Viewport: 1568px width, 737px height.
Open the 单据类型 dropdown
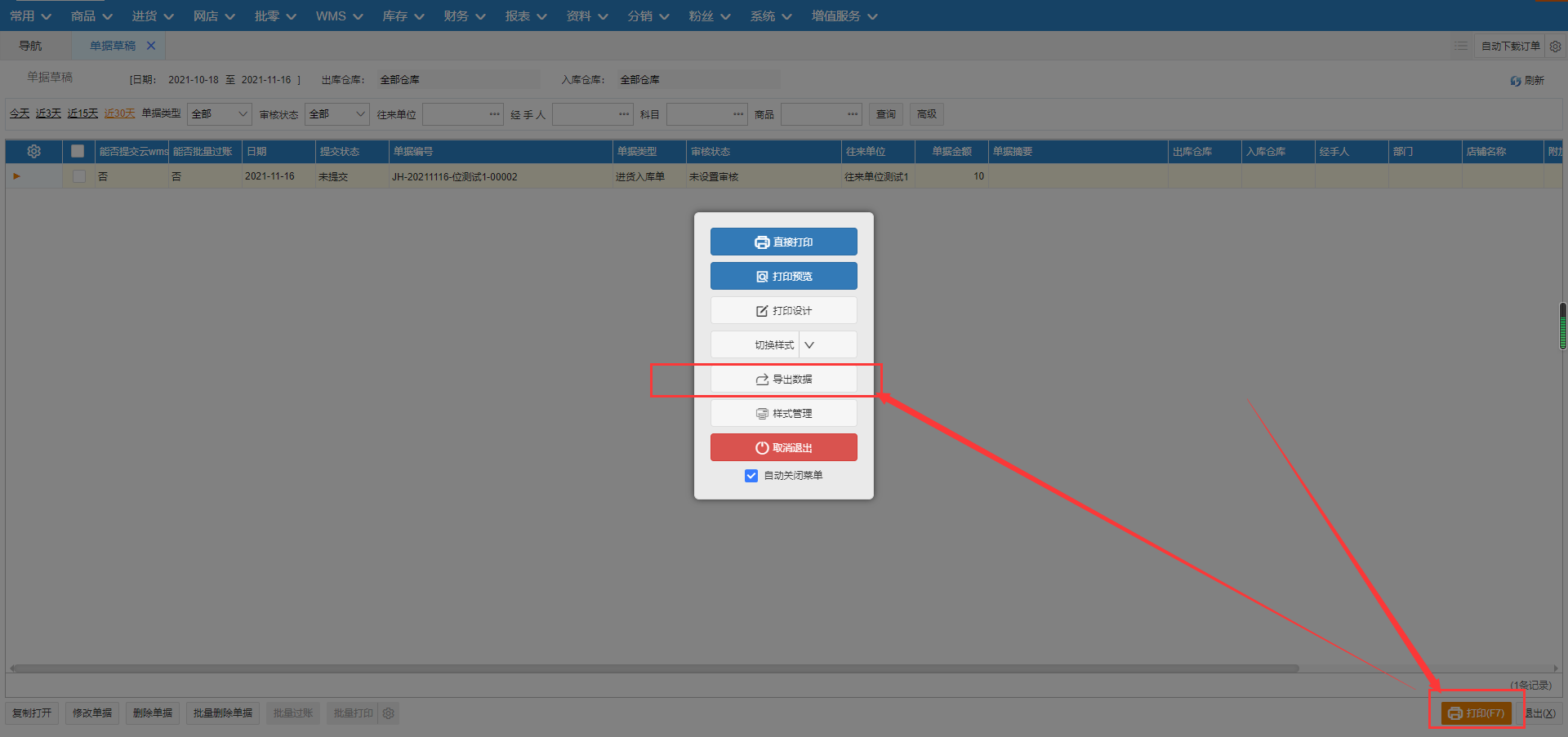click(219, 114)
